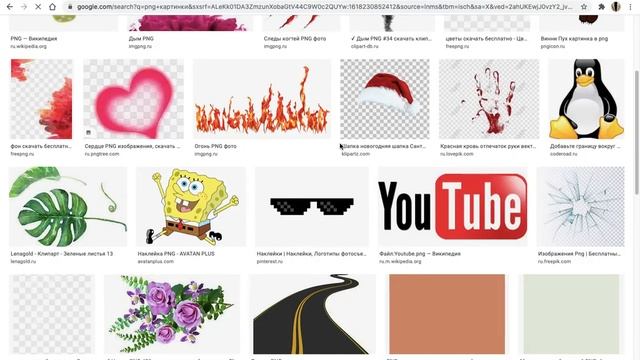This screenshot has height=360, width=640.
Task: Open the pixel sunglasses thumbnail
Action: [x=312, y=207]
